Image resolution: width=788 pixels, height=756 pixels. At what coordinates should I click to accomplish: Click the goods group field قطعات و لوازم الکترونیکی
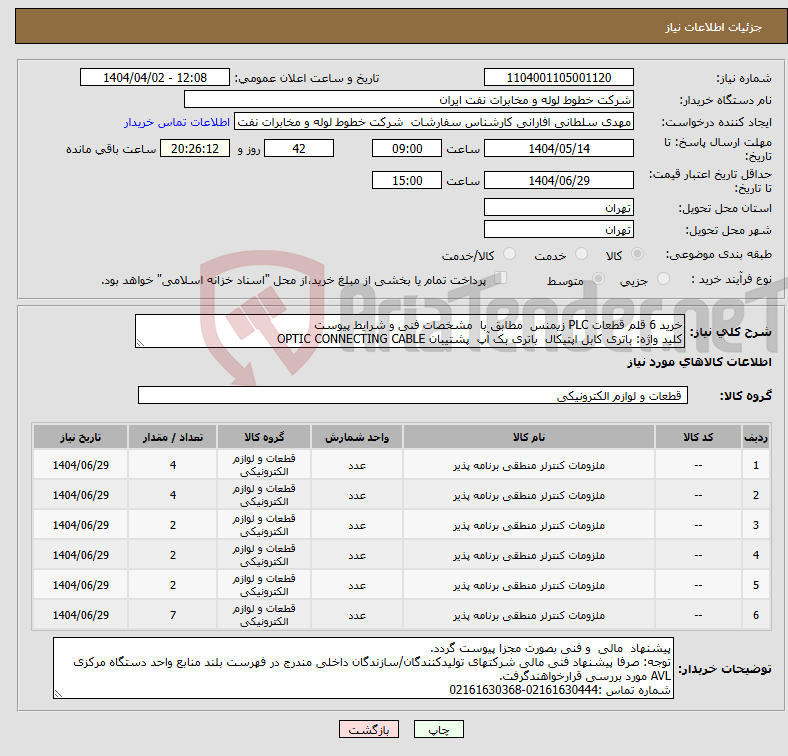point(413,395)
